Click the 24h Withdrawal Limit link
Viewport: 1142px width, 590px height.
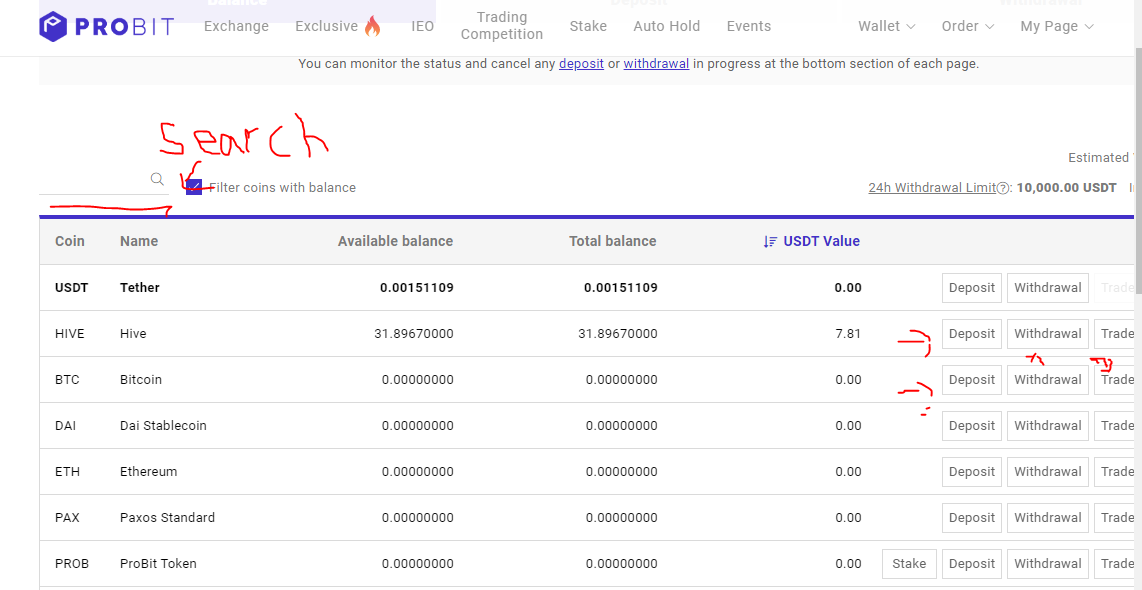coord(932,188)
